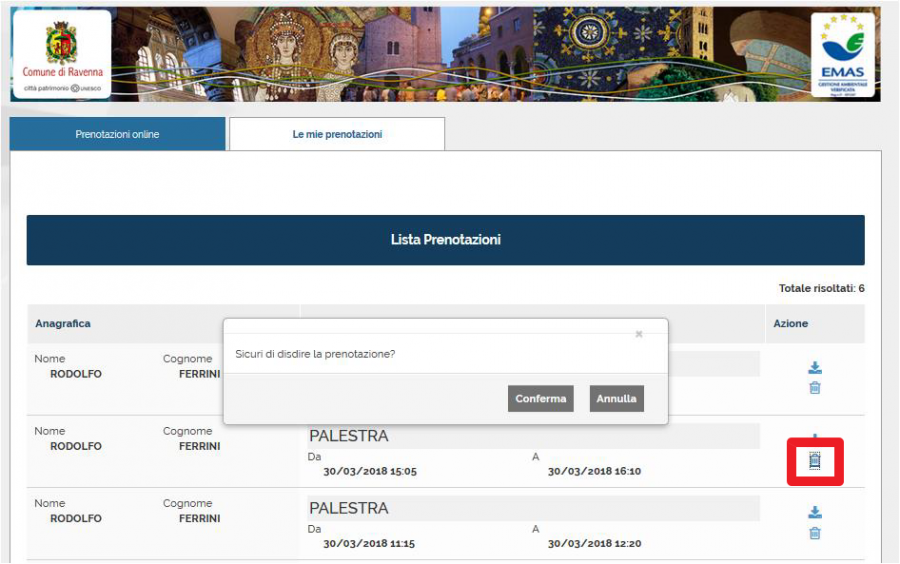Screen dimensions: 900x564
Task: Download the booking starting at 11:15
Action: point(815,512)
